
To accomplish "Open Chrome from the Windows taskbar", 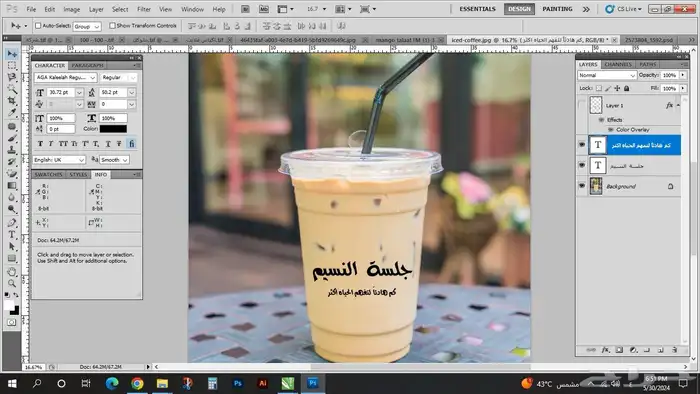I will pos(137,383).
